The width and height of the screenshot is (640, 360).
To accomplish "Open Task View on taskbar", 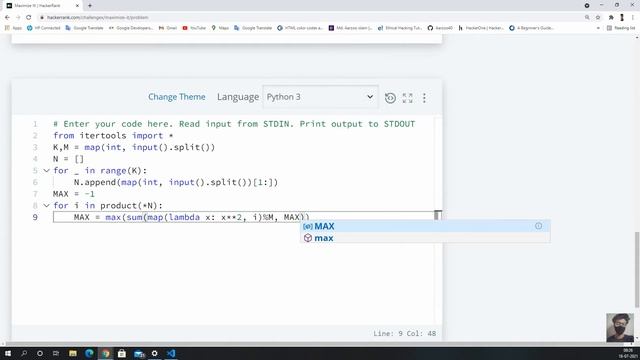I will coord(56,353).
